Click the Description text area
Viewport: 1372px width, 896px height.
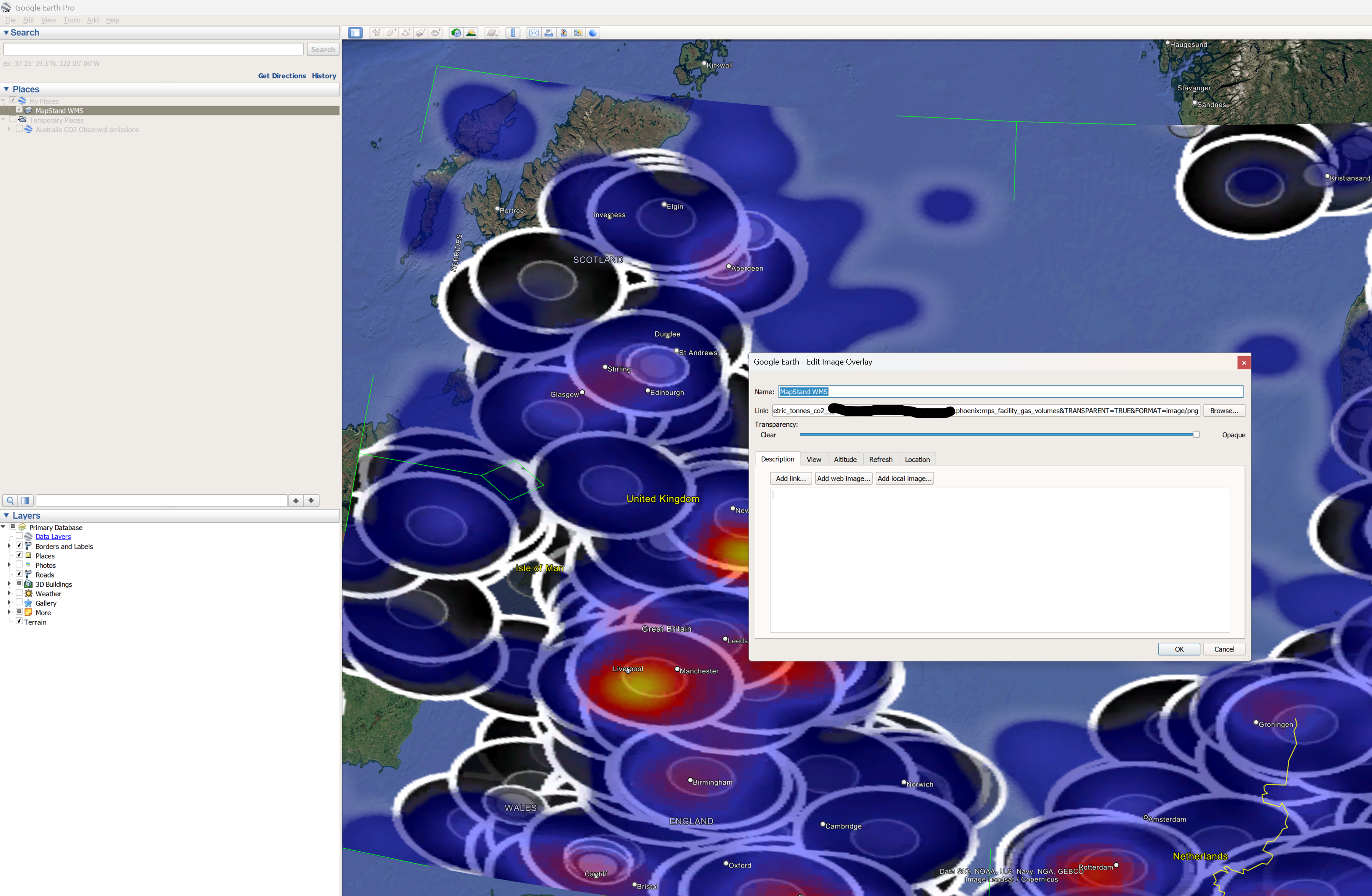click(x=1000, y=560)
